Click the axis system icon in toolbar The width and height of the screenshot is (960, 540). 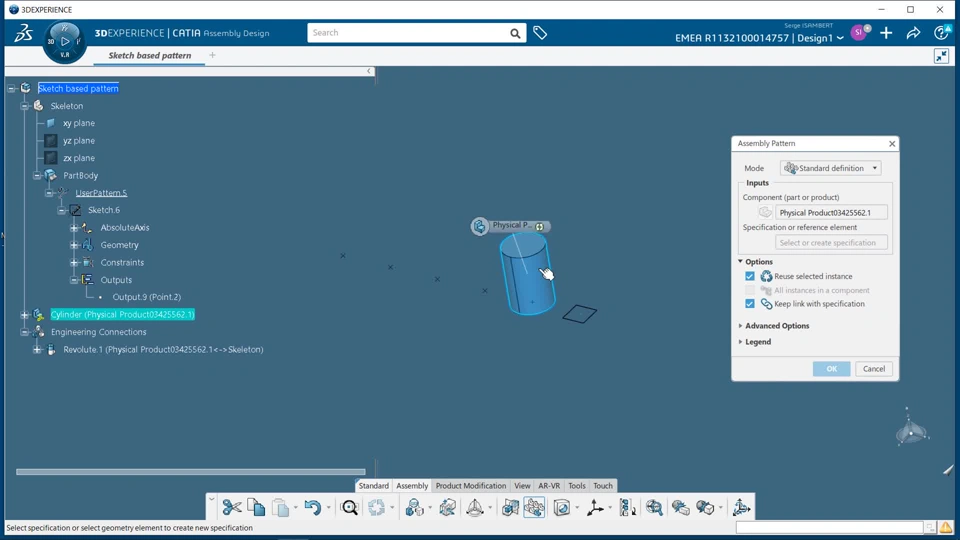(594, 508)
